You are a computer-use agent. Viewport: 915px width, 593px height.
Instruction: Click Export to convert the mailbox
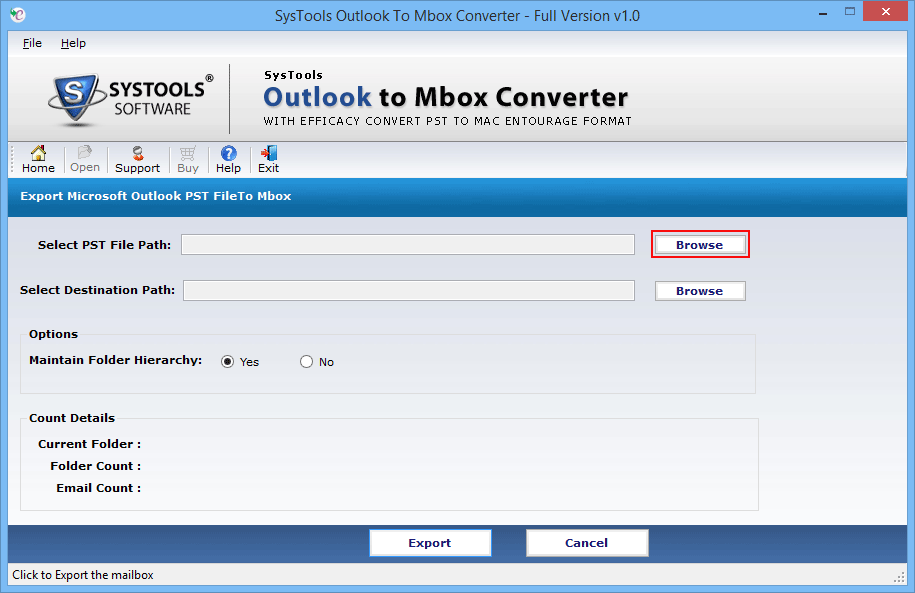coord(430,542)
